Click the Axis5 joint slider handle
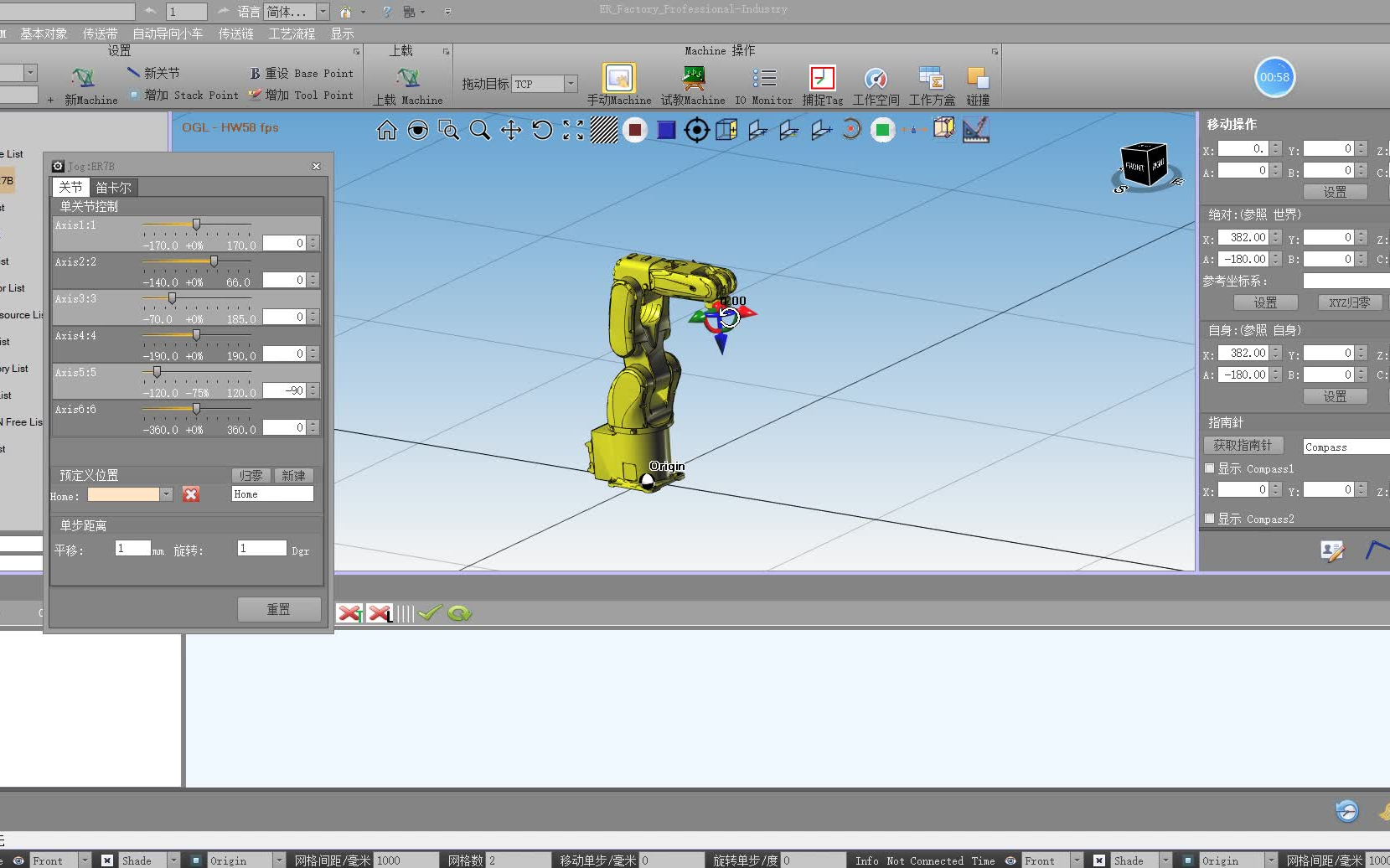Screen dimensions: 1390x868 [x=157, y=372]
